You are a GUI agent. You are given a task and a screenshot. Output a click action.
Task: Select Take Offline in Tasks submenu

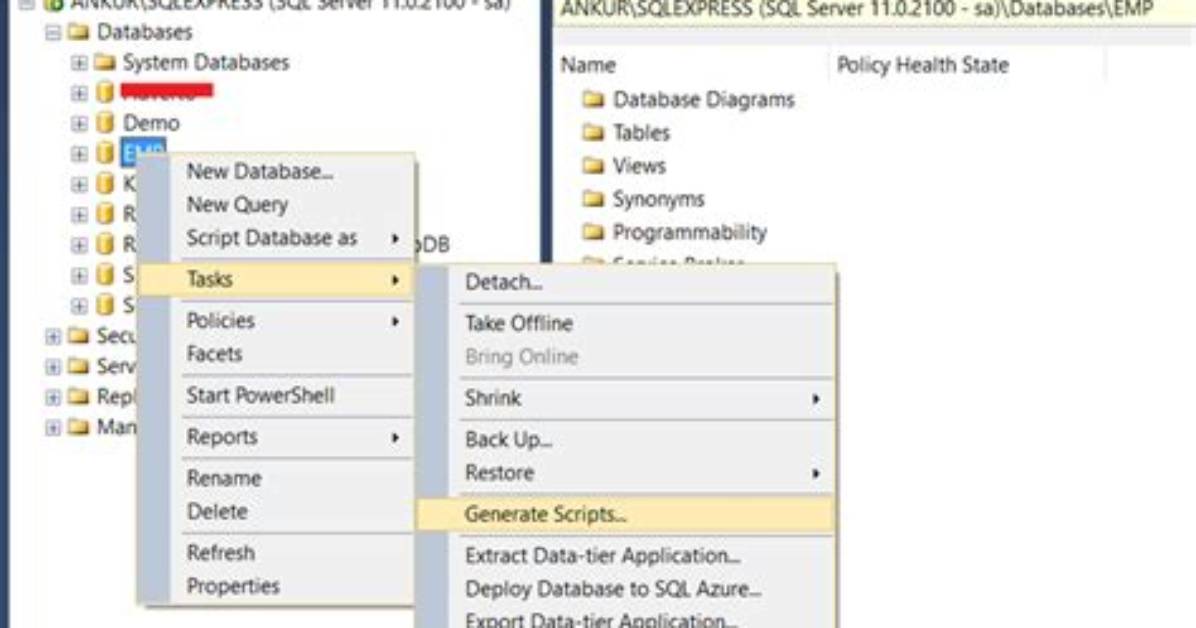[626, 324]
